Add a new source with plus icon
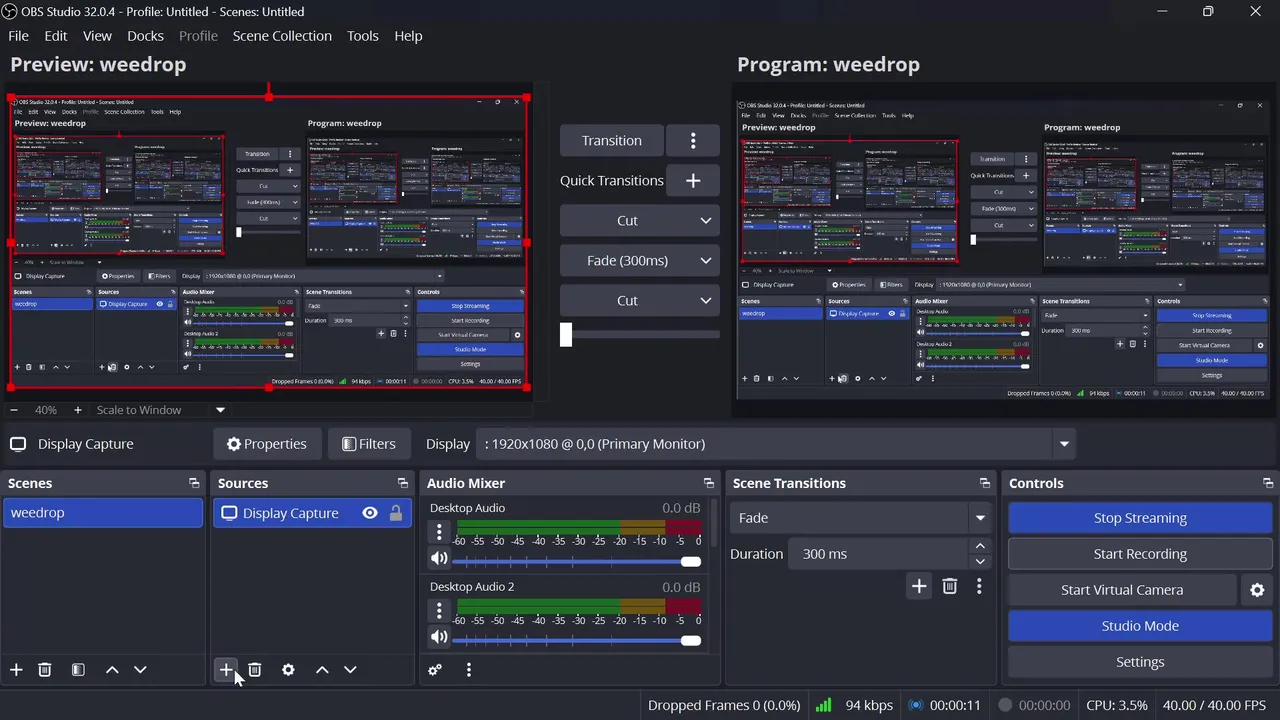The image size is (1280, 720). [x=226, y=669]
